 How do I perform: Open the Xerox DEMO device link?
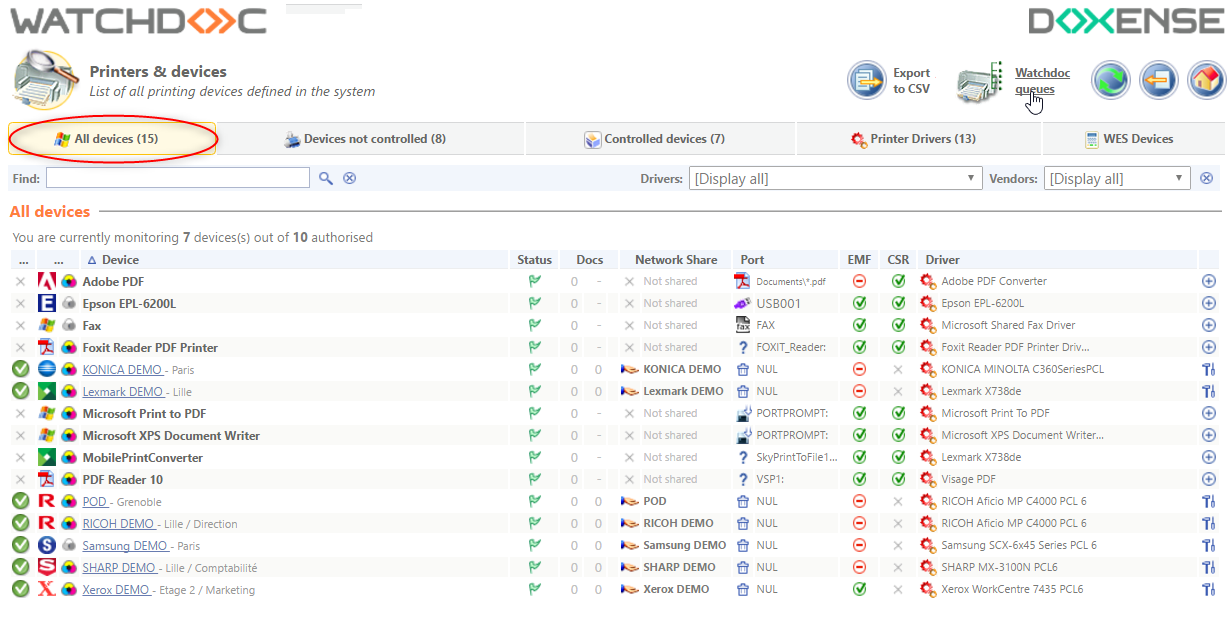[116, 590]
